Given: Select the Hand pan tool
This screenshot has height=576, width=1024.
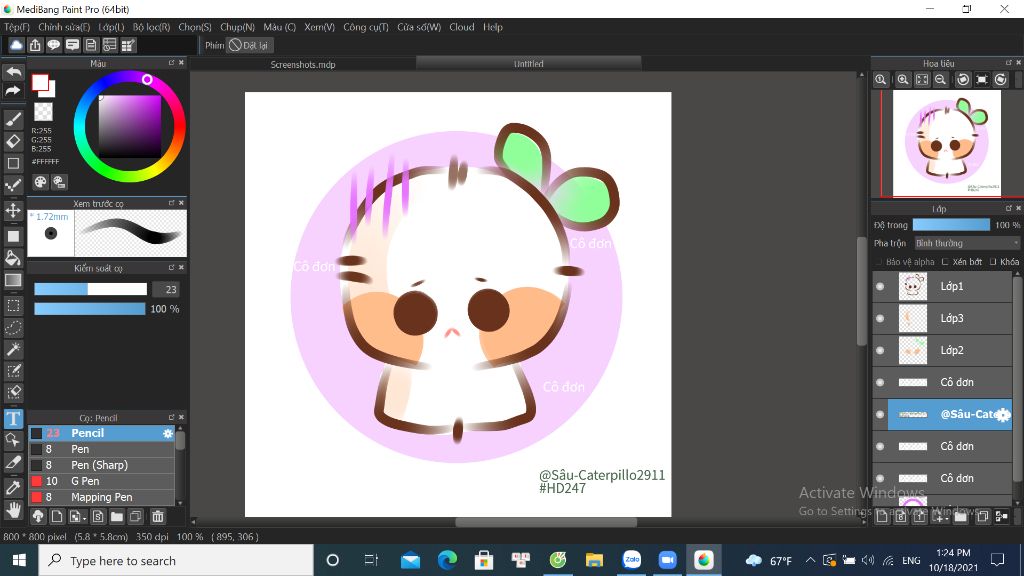Looking at the screenshot, I should click(x=13, y=509).
